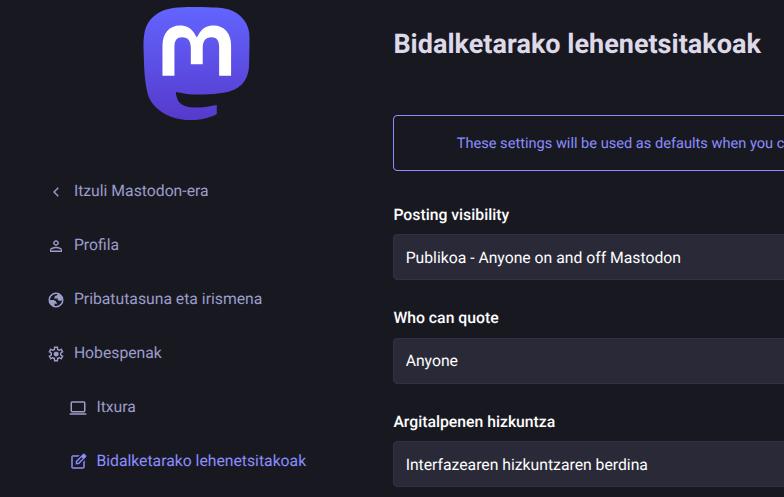The image size is (784, 497).
Task: Open Pribatutasuna eta irismena settings
Action: 168,299
